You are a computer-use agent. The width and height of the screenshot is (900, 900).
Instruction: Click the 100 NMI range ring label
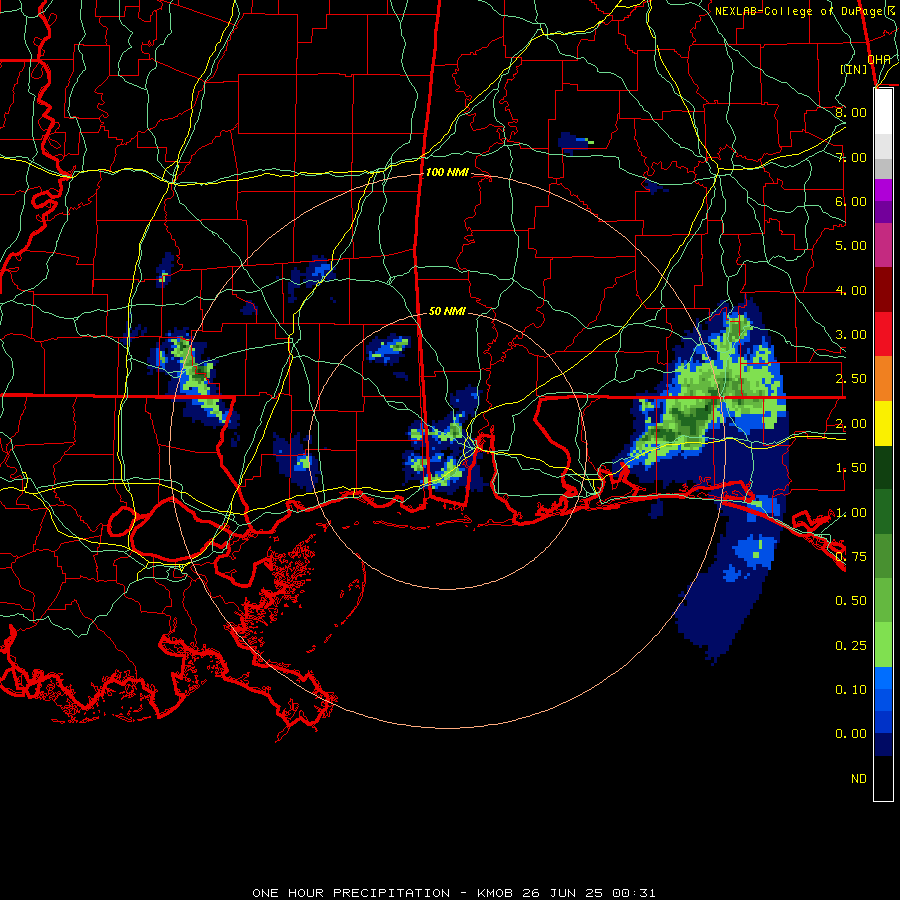pos(447,172)
